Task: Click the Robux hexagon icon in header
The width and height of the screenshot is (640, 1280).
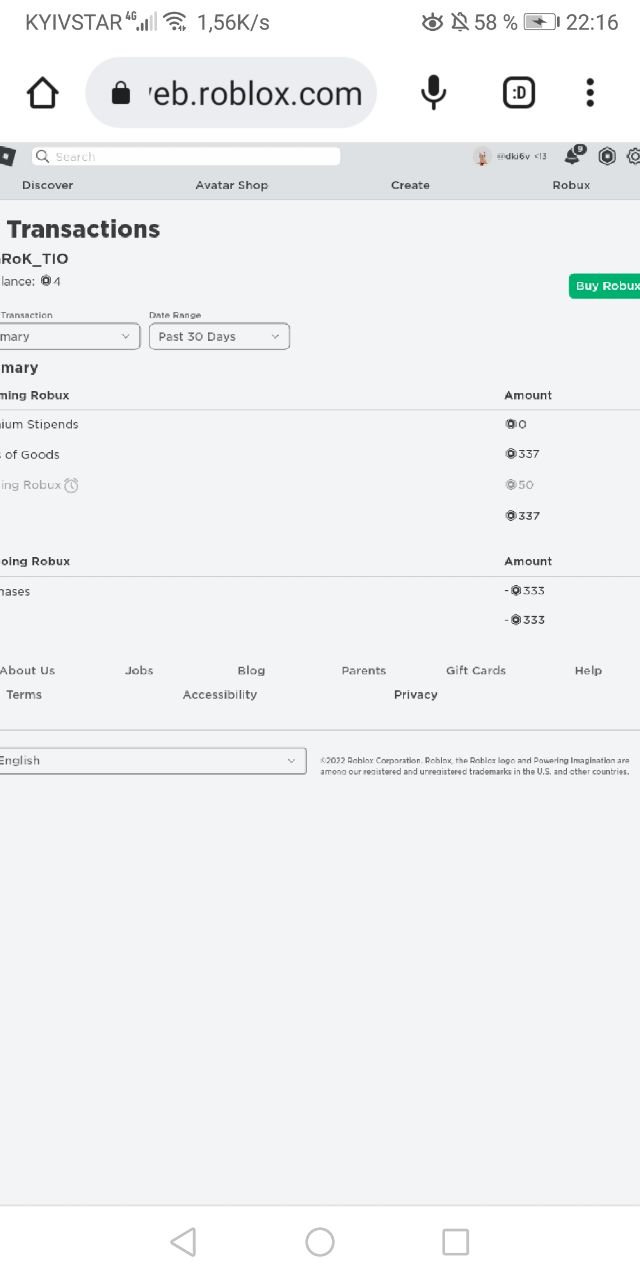Action: [607, 156]
